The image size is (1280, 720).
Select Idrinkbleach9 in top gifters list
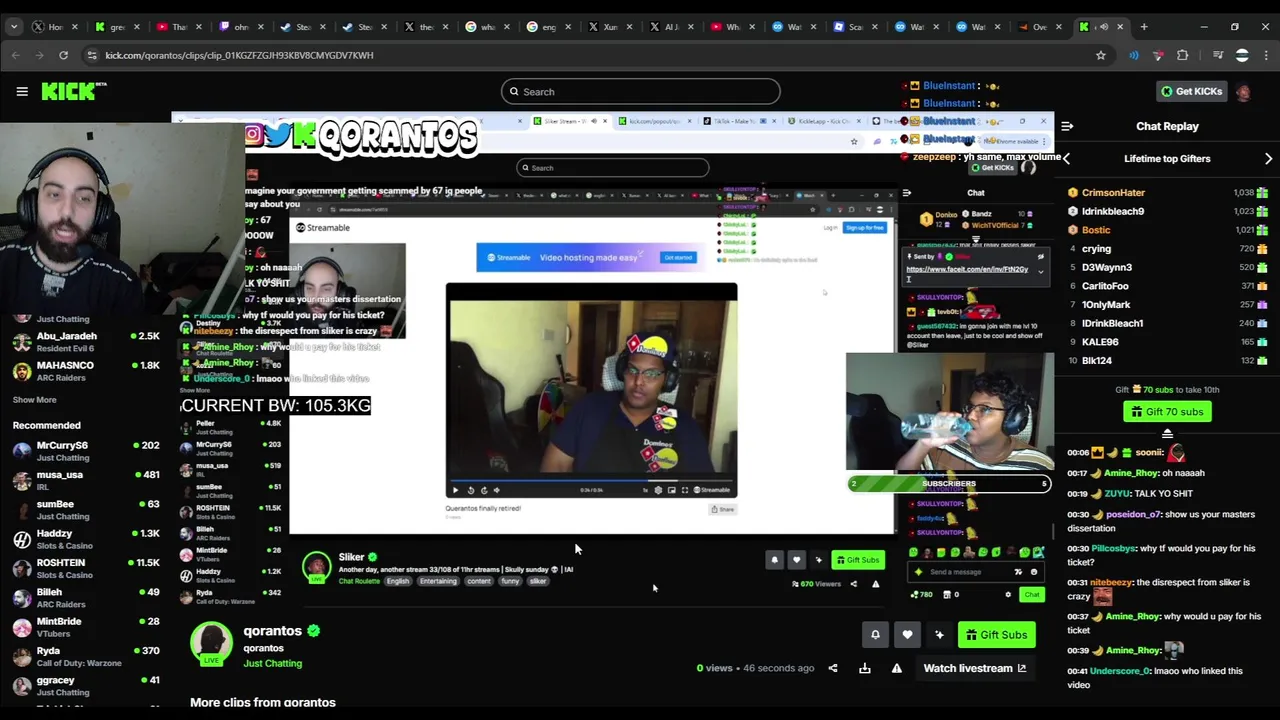click(x=1113, y=211)
